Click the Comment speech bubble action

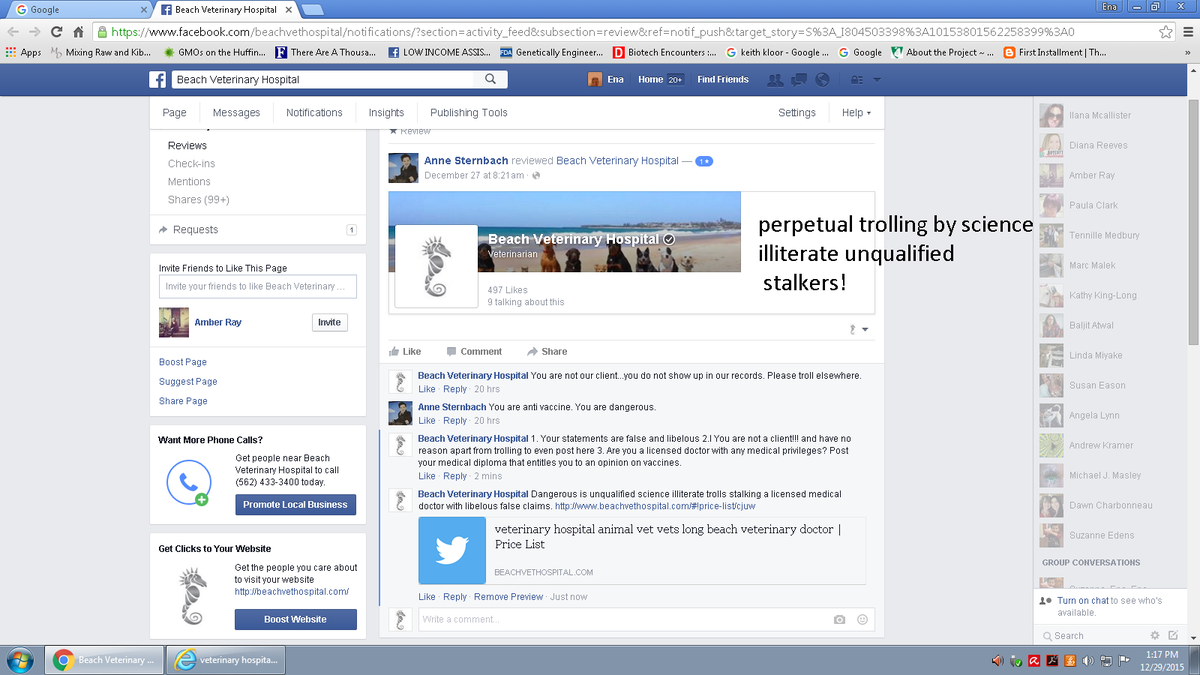(474, 351)
